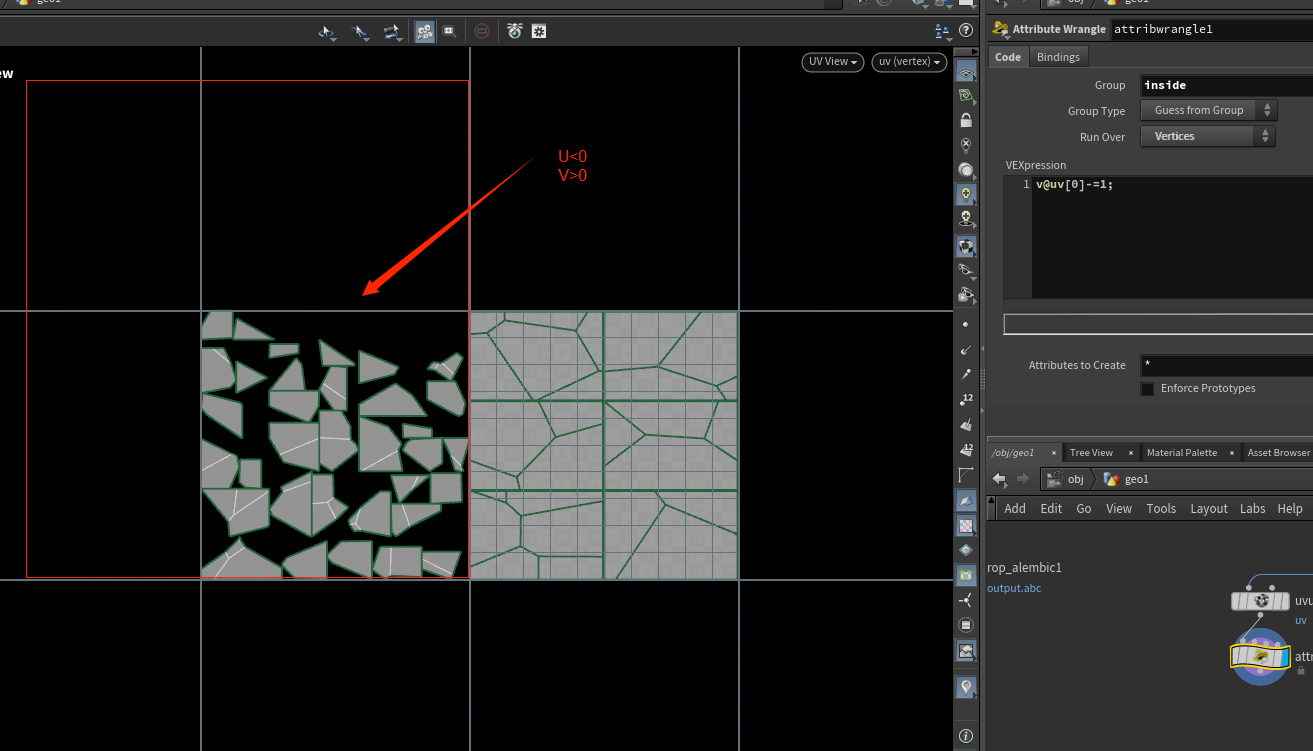Click the back arrow in the network path bar
The image size is (1313, 751).
coord(999,479)
